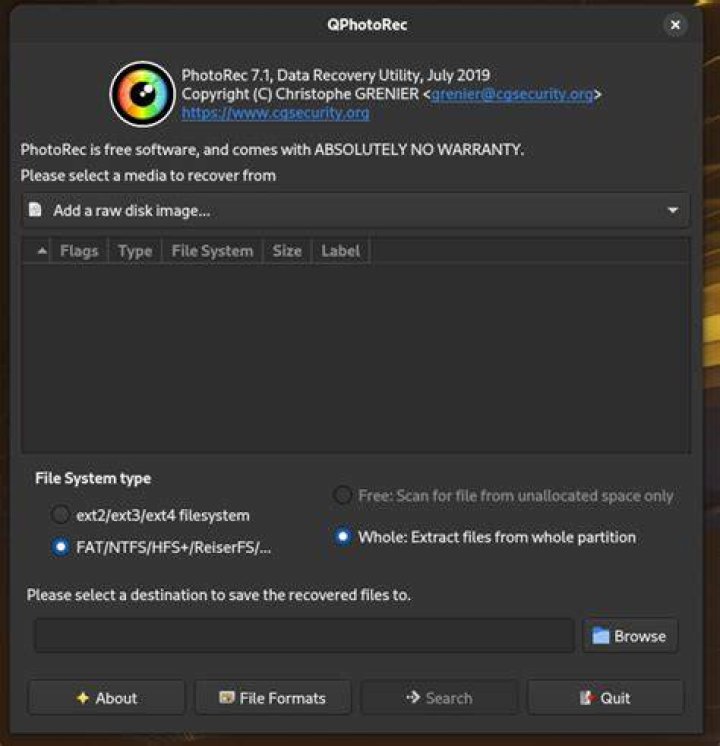Open the 'Add a raw disk image...' combo box
Image resolution: width=720 pixels, height=746 pixels.
click(355, 210)
